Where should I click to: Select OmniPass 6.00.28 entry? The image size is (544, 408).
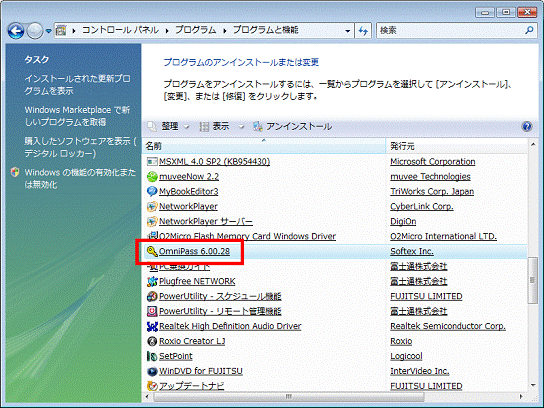pos(194,251)
